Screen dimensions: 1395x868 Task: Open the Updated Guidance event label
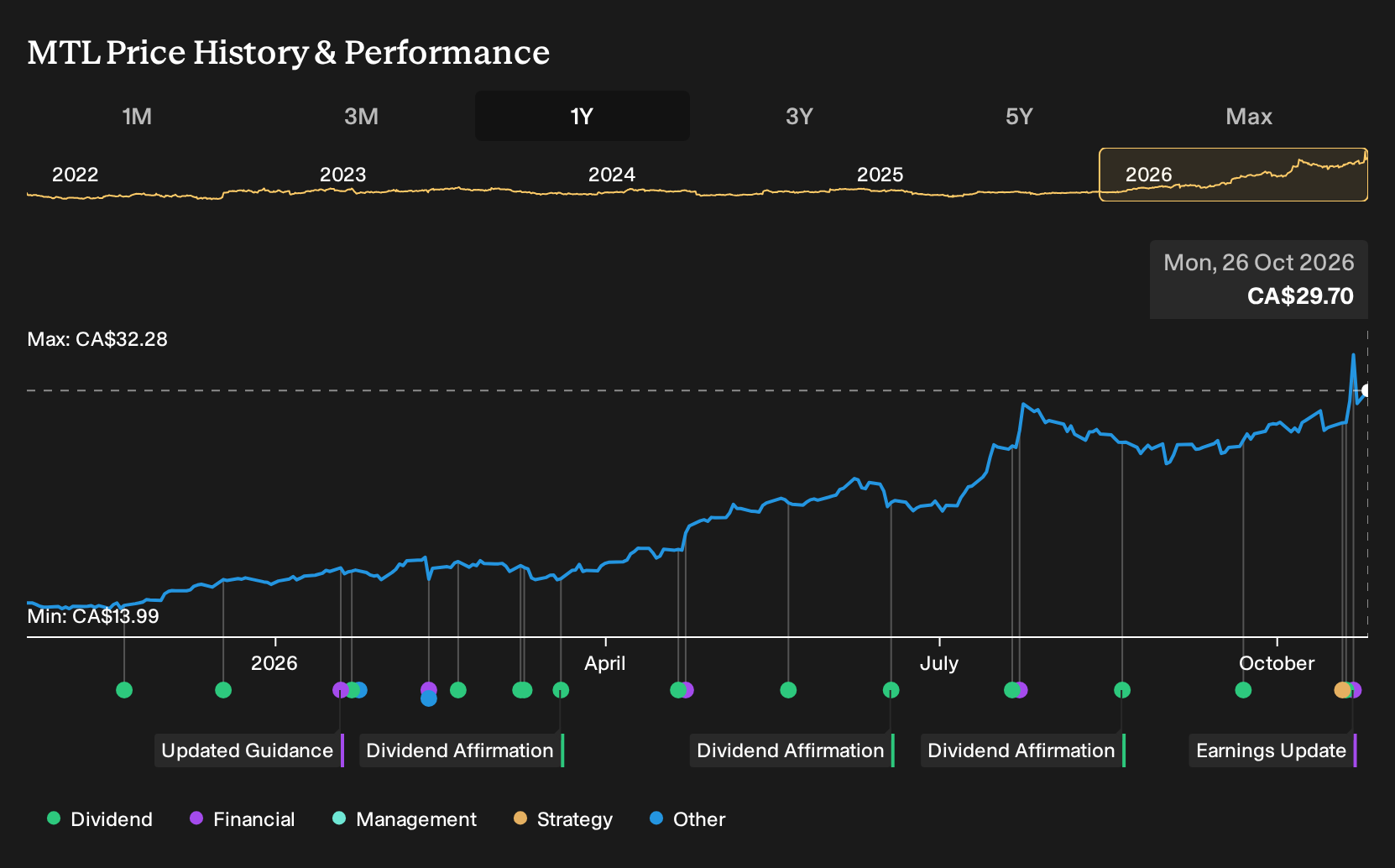click(x=249, y=750)
